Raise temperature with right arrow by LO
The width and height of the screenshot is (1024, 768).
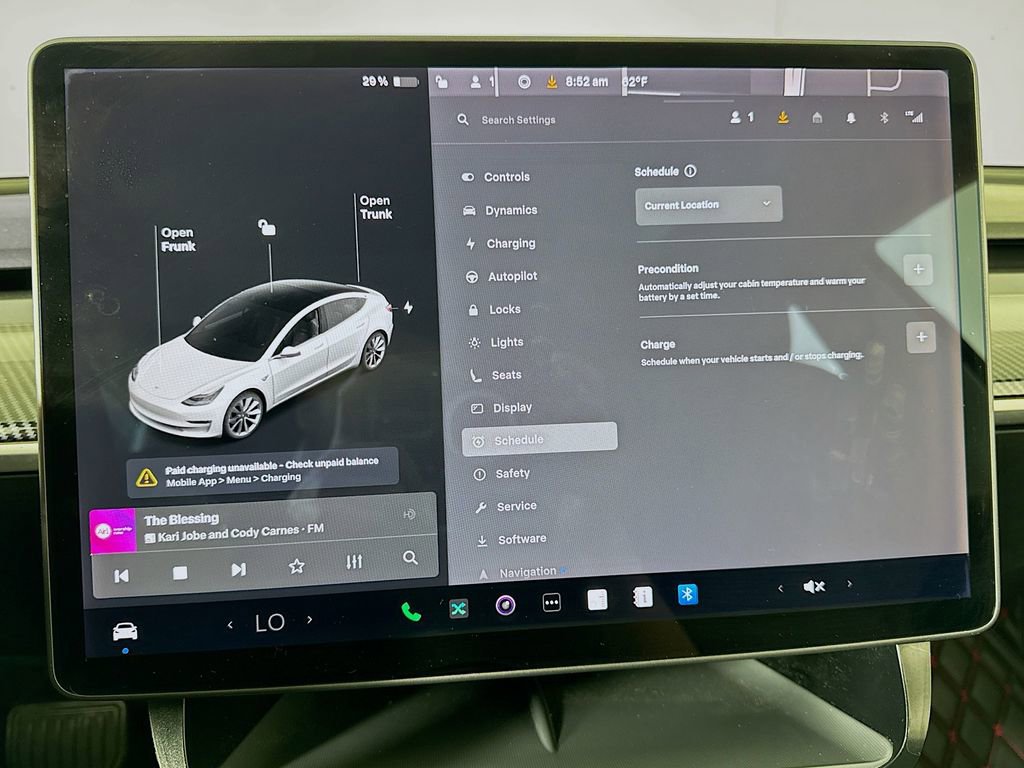click(310, 620)
